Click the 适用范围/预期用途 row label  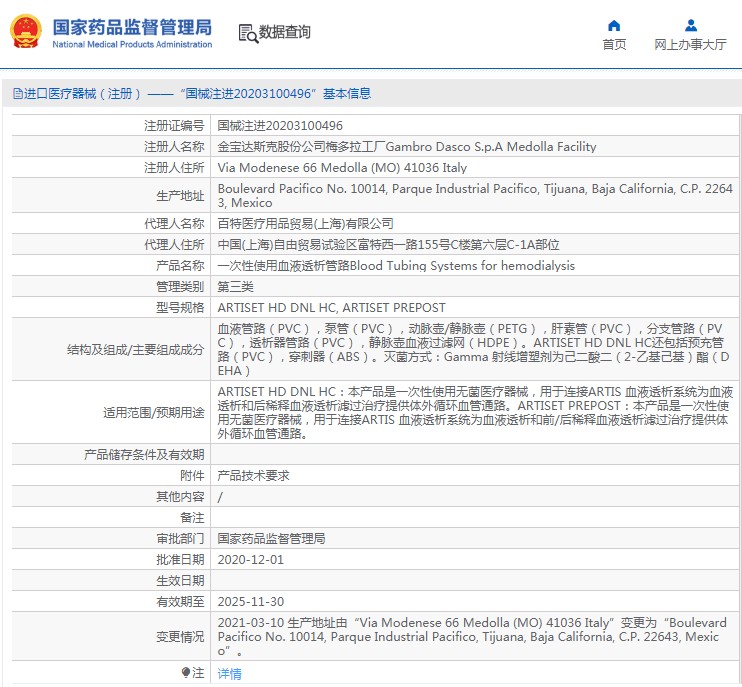coord(153,413)
